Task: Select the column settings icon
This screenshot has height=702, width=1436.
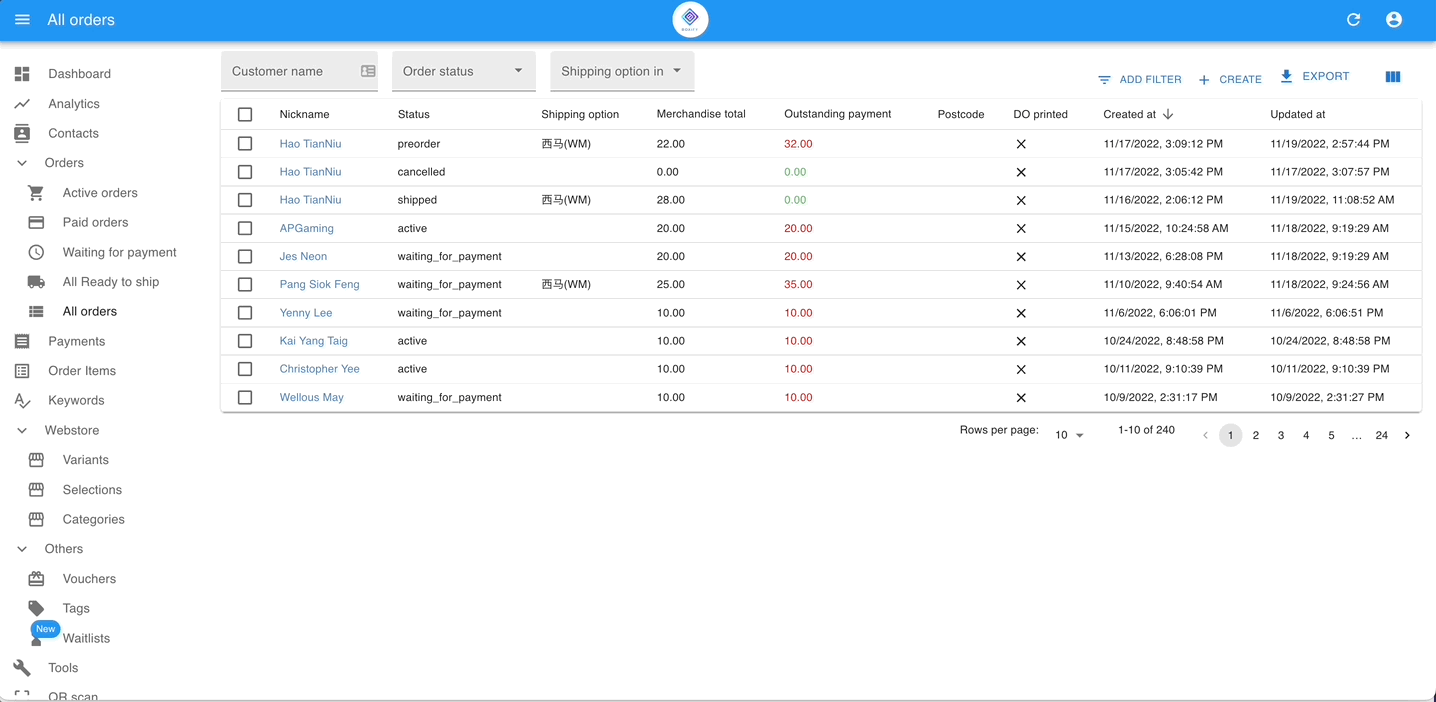Action: click(1392, 76)
